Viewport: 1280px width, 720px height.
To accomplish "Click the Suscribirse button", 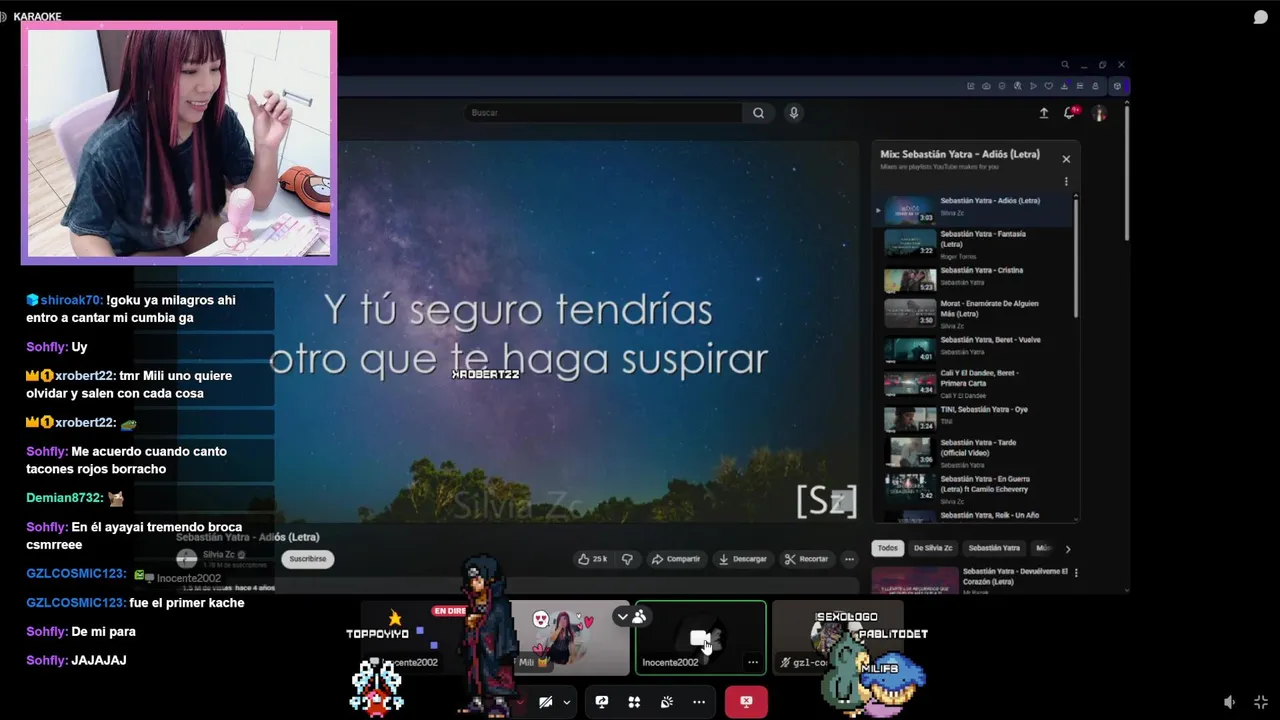I will (x=308, y=559).
